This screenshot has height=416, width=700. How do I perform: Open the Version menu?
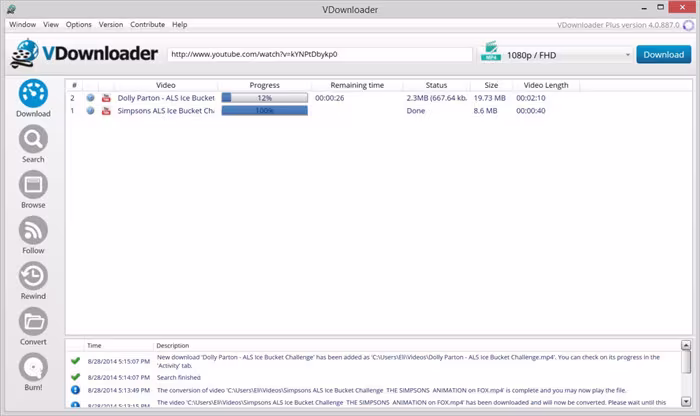[x=111, y=25]
